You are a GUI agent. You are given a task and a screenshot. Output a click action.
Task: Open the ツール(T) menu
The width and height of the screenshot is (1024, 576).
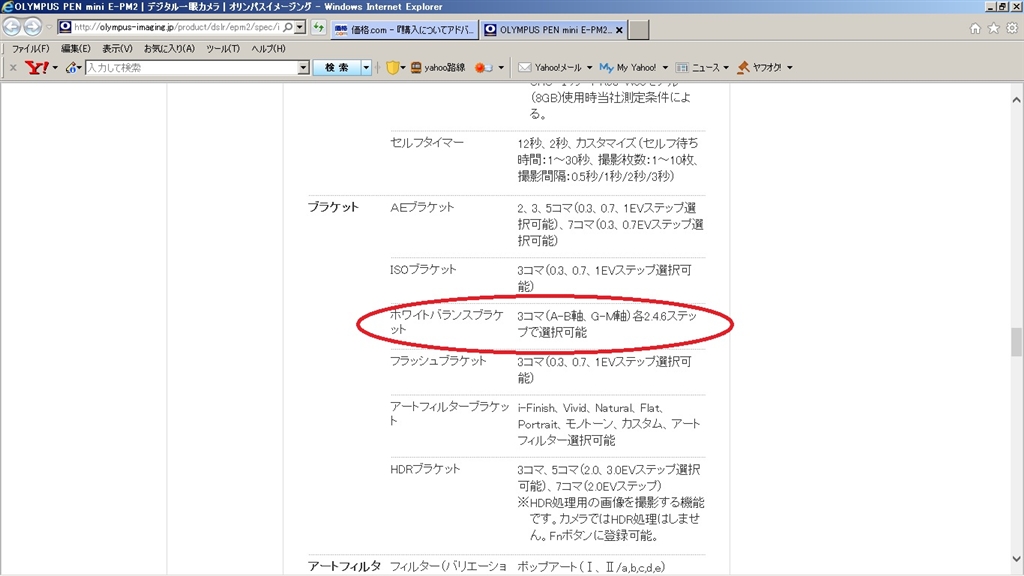[223, 49]
